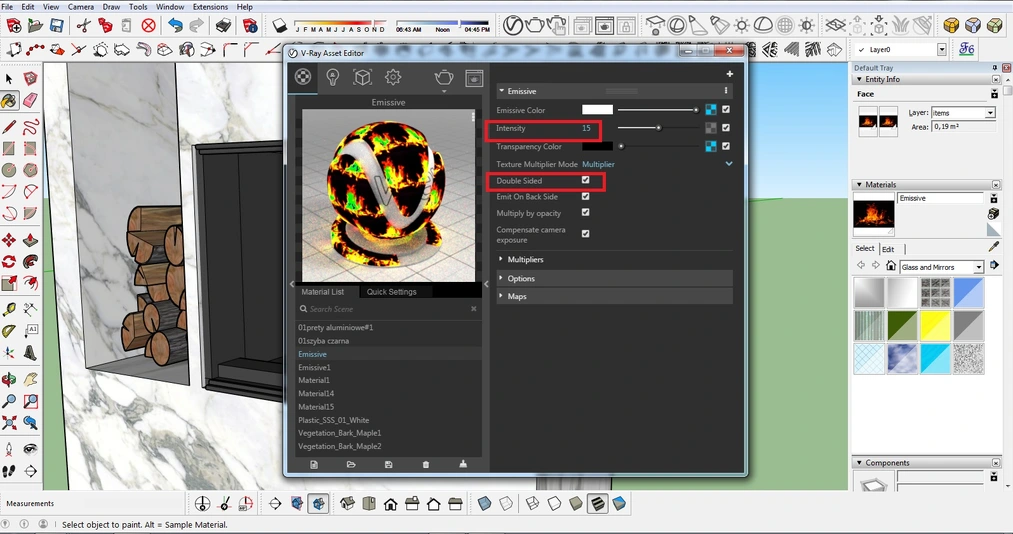Click the Print icon in the toolbar

224,26
